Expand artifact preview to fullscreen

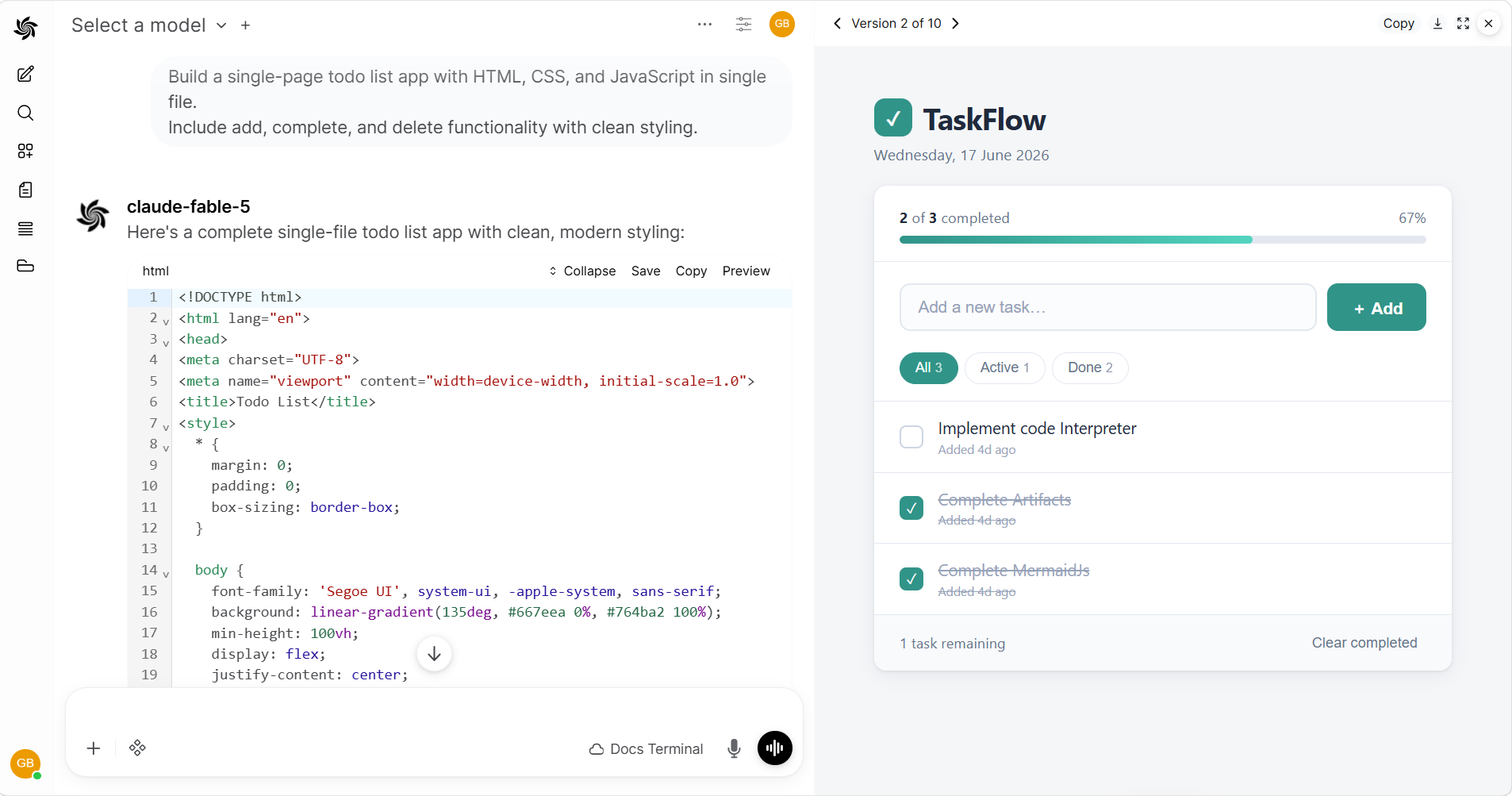coord(1463,23)
